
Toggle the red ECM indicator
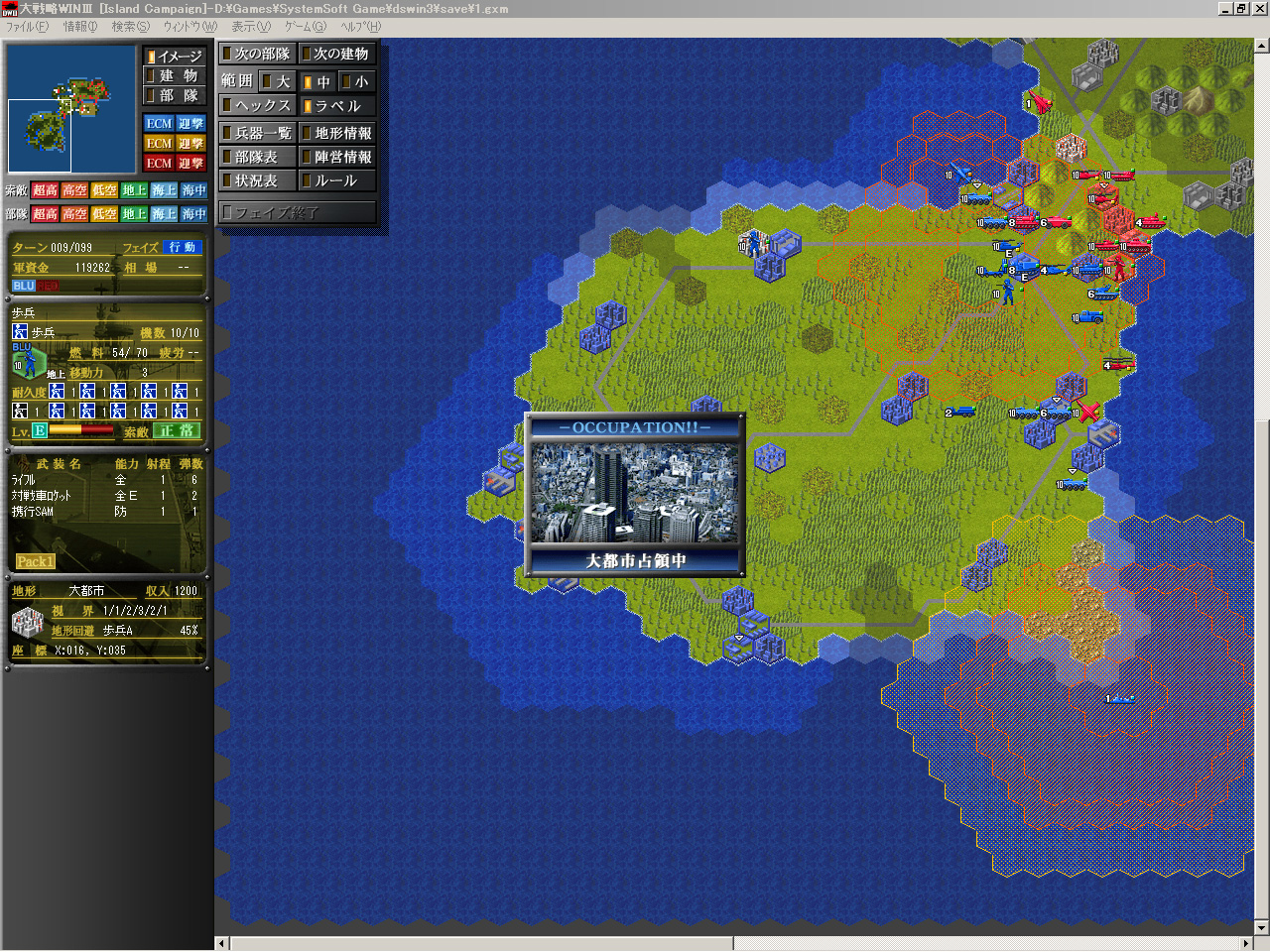[x=159, y=164]
